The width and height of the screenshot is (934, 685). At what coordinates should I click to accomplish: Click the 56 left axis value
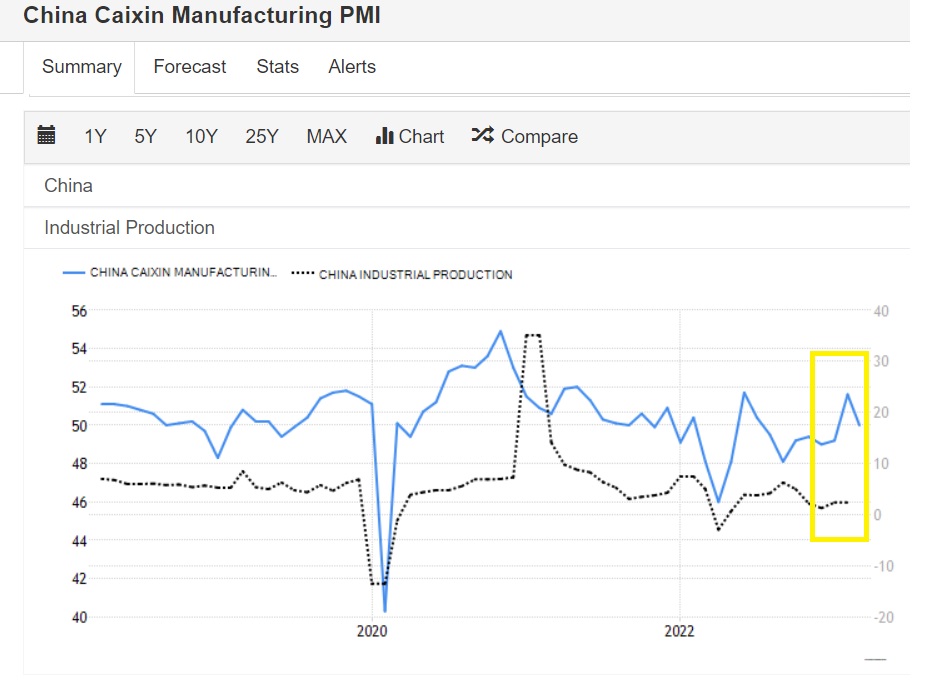(x=79, y=311)
